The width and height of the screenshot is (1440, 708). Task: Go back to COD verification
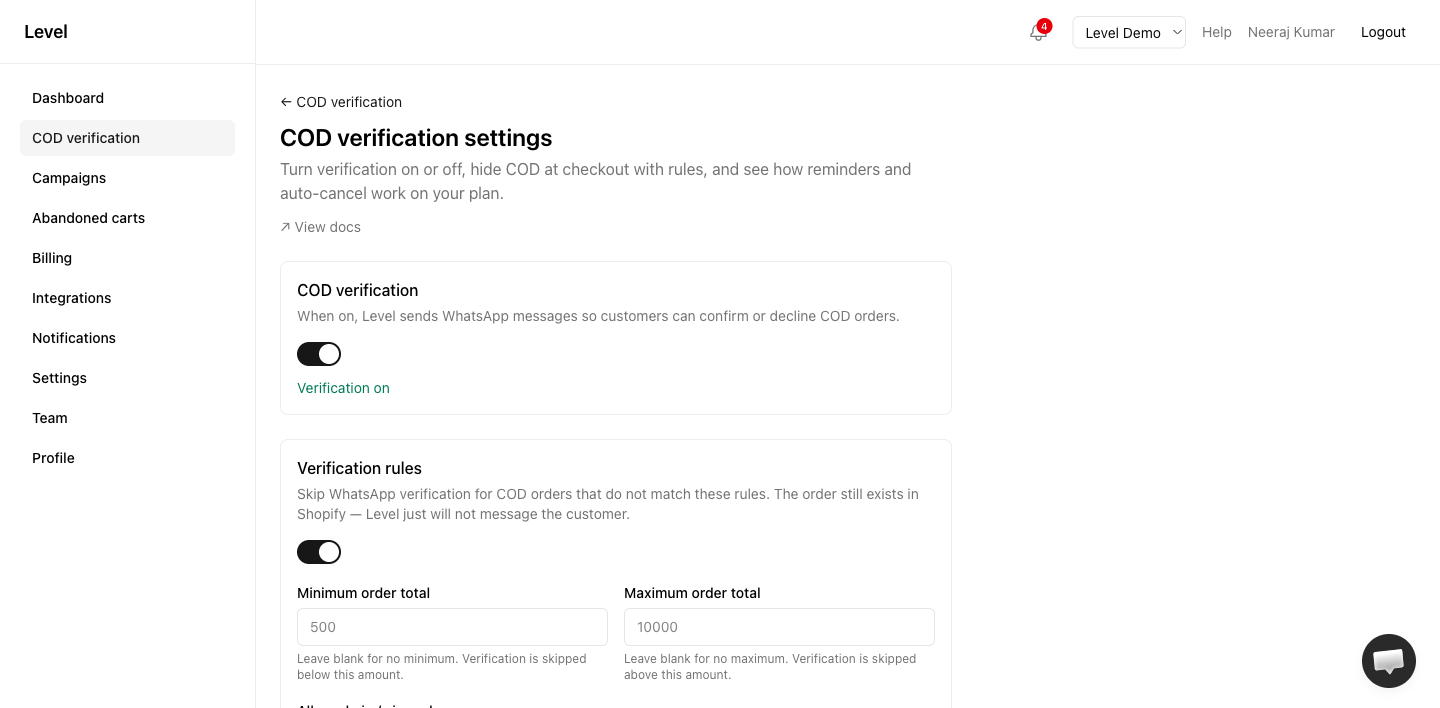[x=341, y=102]
